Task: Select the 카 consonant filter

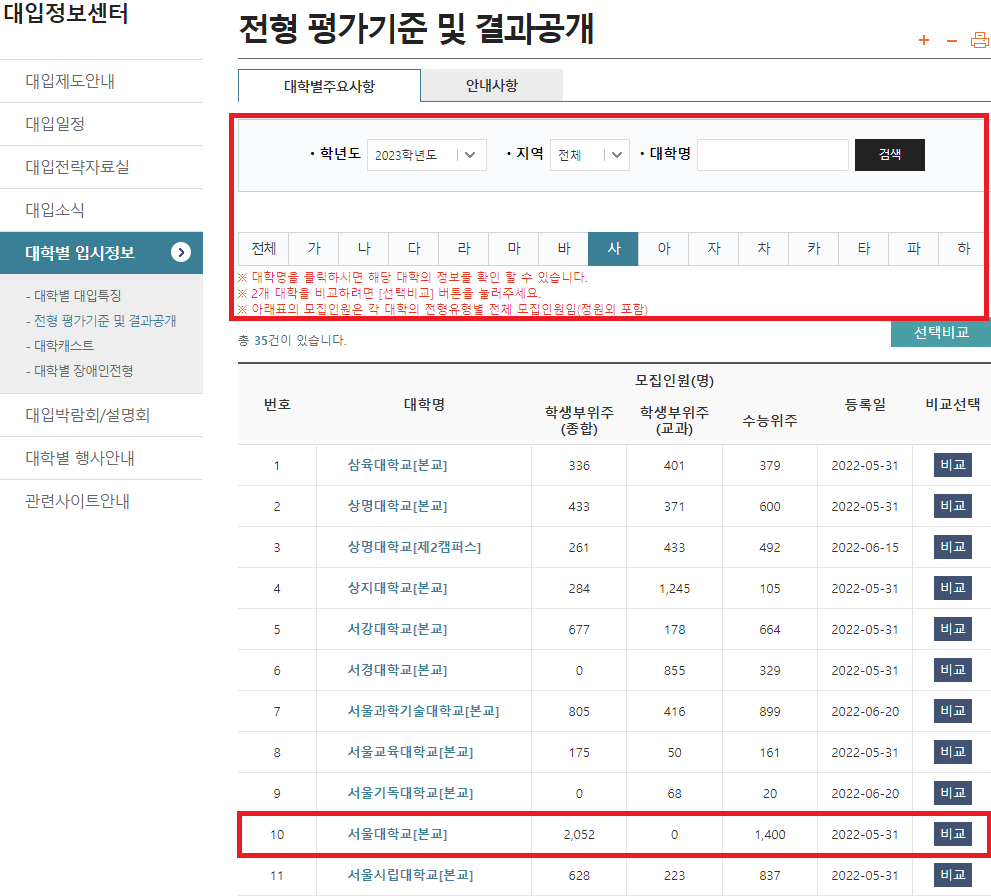Action: (813, 249)
